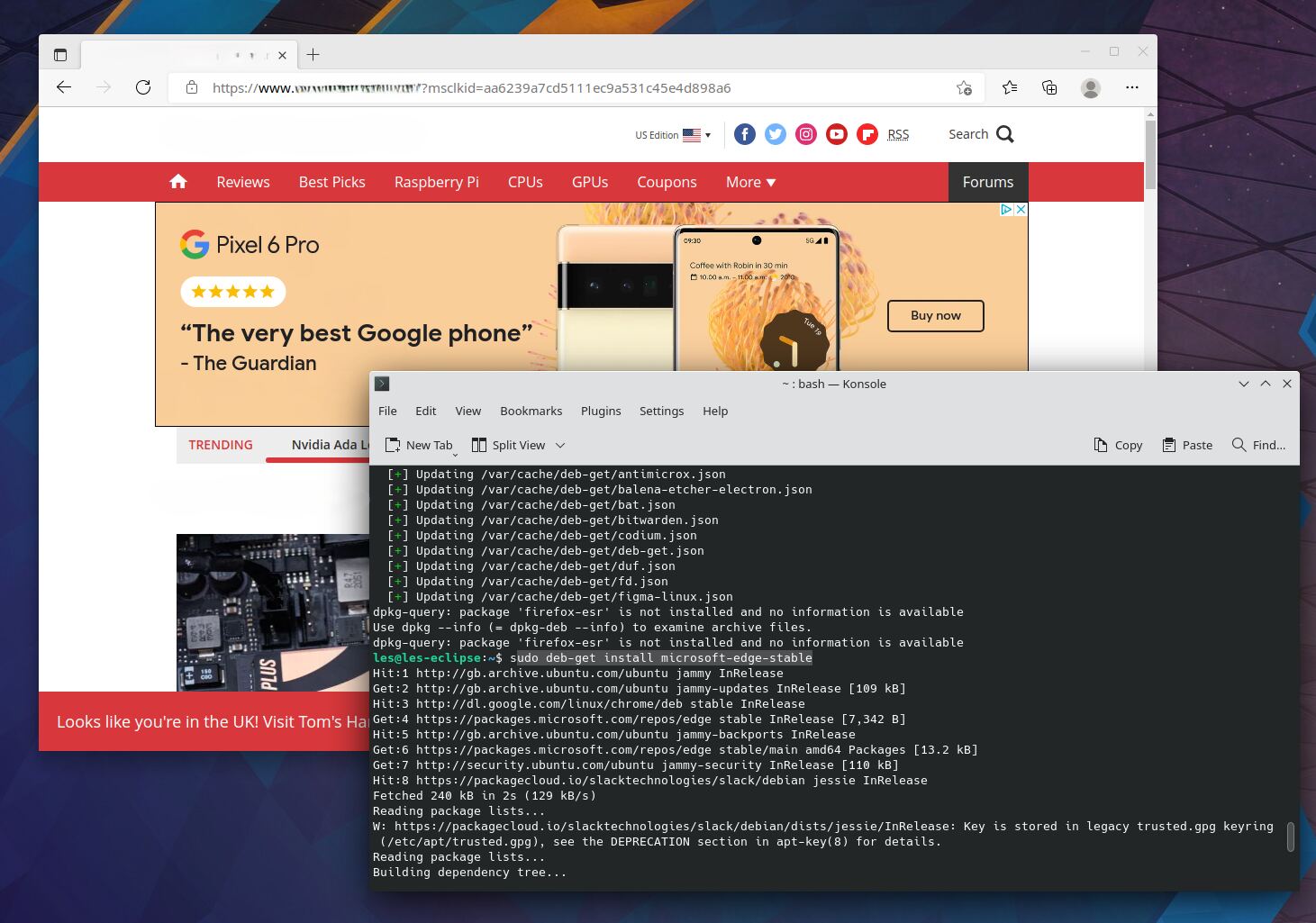The width and height of the screenshot is (1316, 923).
Task: Open US Edition region dropdown
Action: tap(673, 135)
